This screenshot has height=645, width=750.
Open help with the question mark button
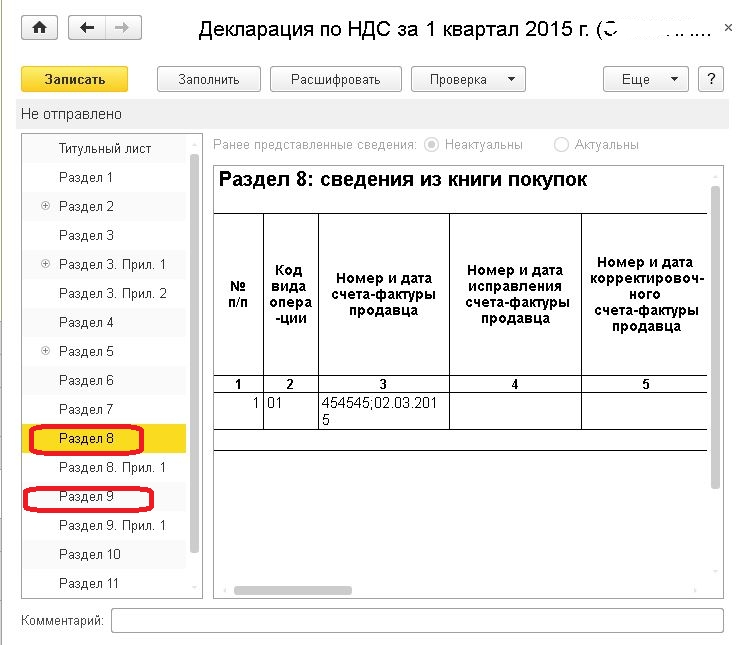pos(710,80)
